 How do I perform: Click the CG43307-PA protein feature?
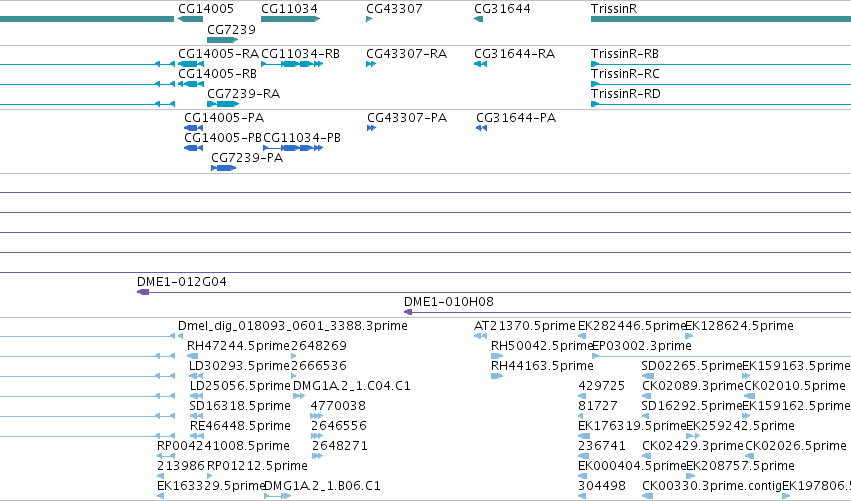tap(371, 128)
